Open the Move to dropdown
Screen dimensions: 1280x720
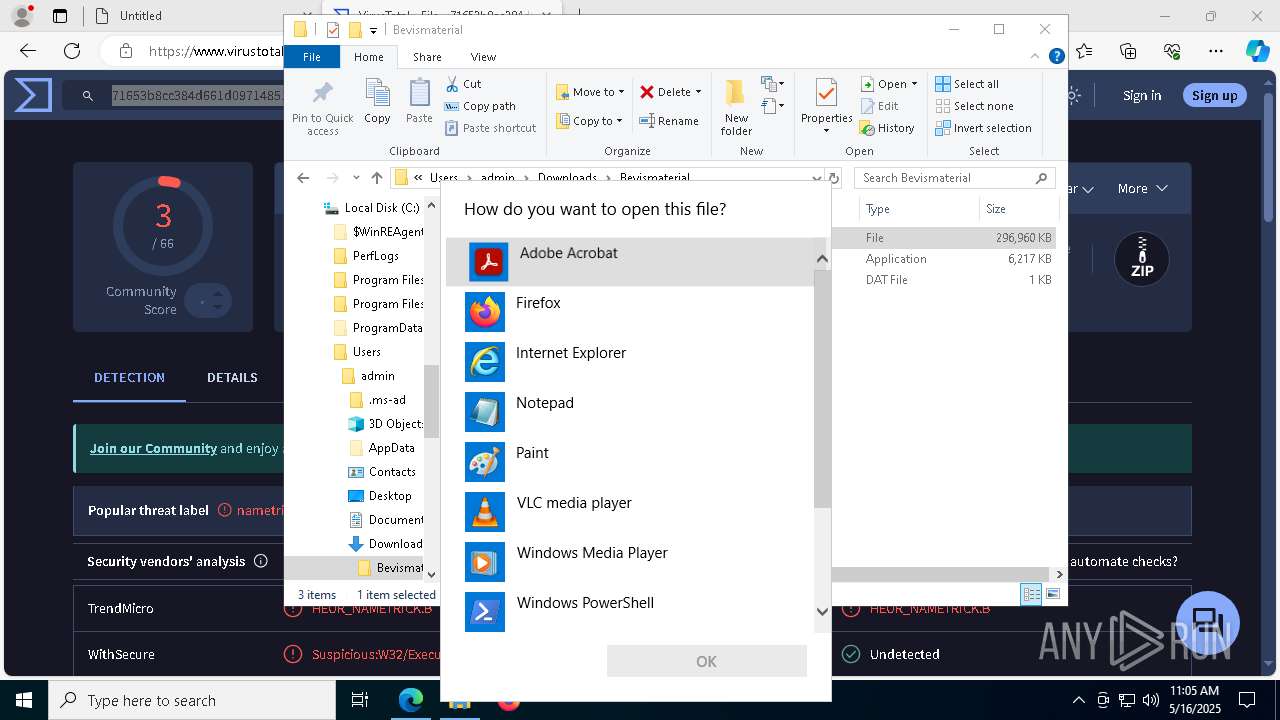[590, 92]
